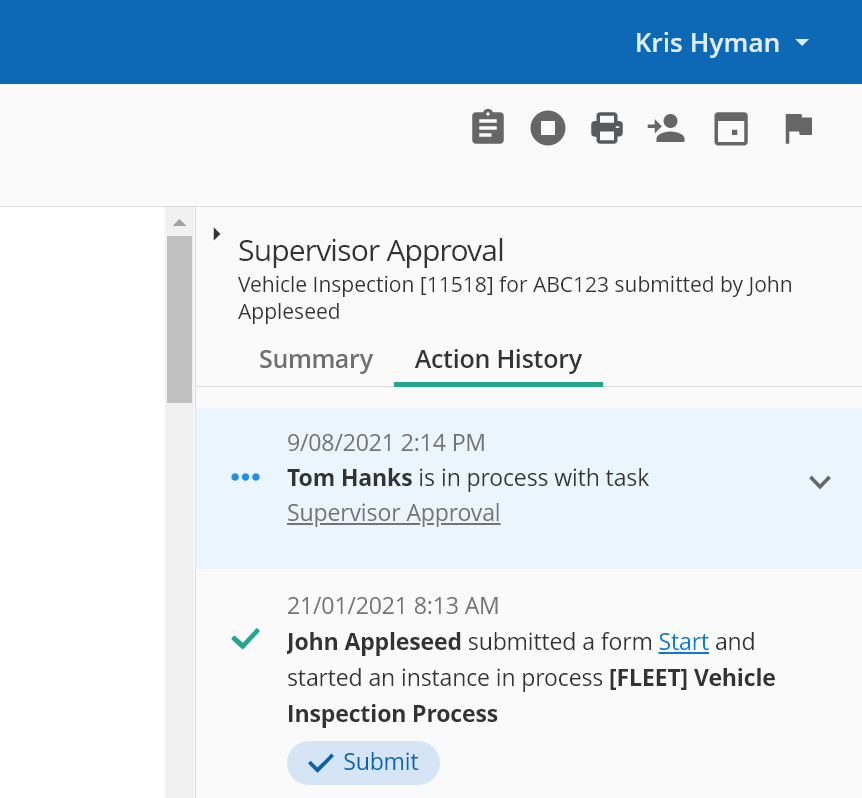Viewport: 862px width, 798px height.
Task: Click the Submit action pill
Action: click(x=363, y=762)
